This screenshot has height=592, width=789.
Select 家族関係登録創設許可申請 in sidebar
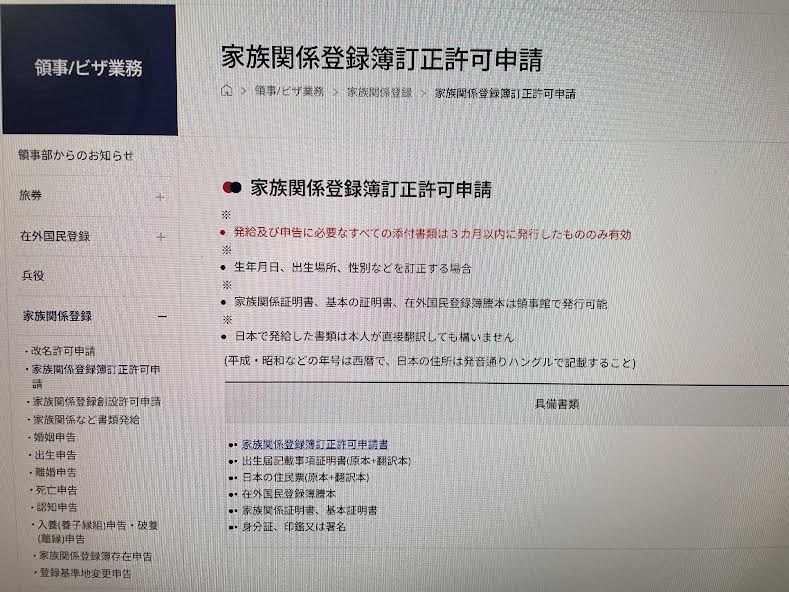tap(97, 402)
